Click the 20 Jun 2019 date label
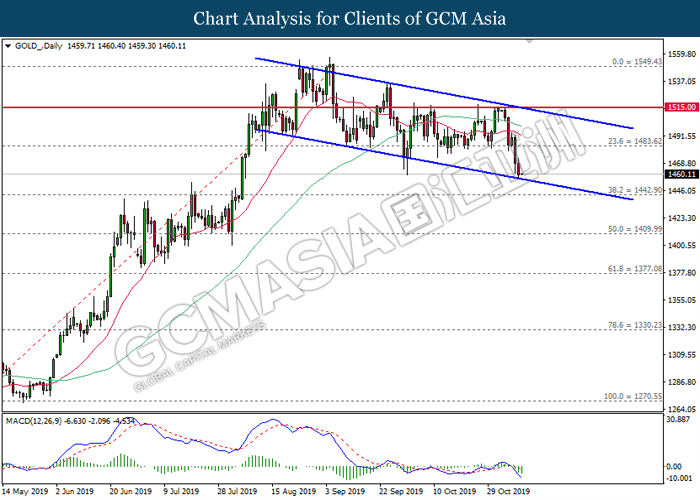 (131, 492)
